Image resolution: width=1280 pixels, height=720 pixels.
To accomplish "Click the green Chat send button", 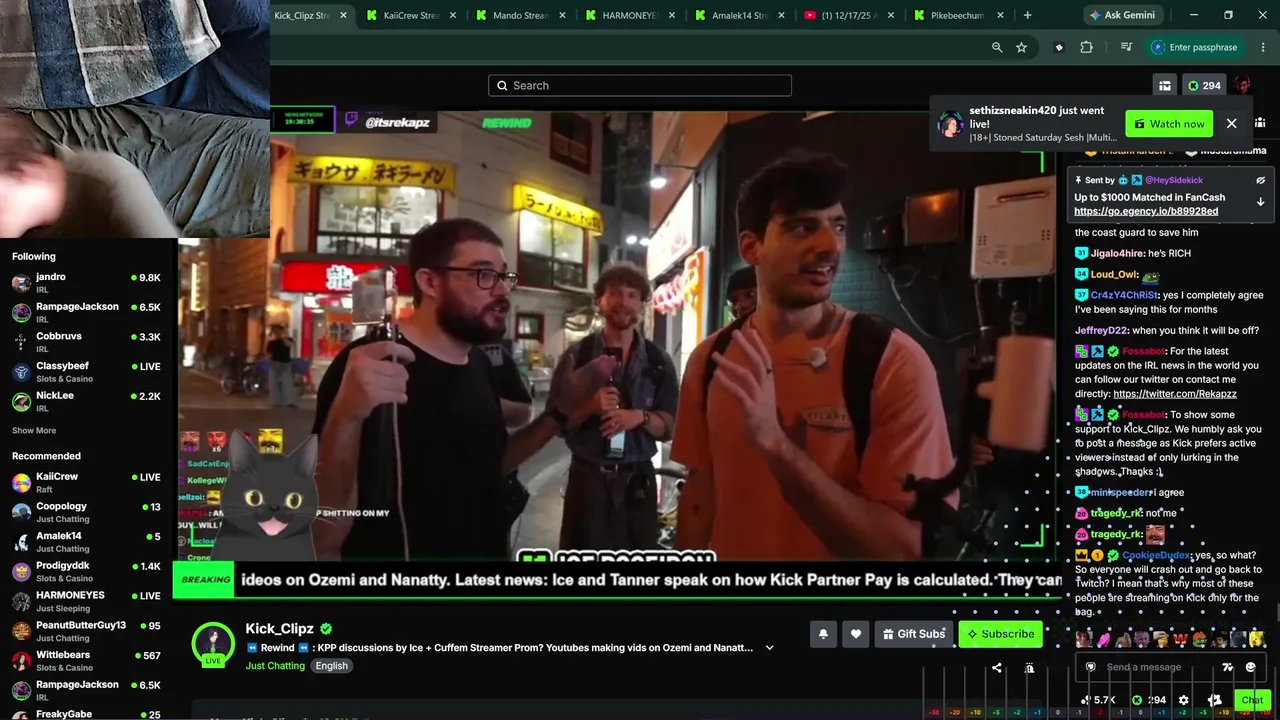I will coord(1252,700).
